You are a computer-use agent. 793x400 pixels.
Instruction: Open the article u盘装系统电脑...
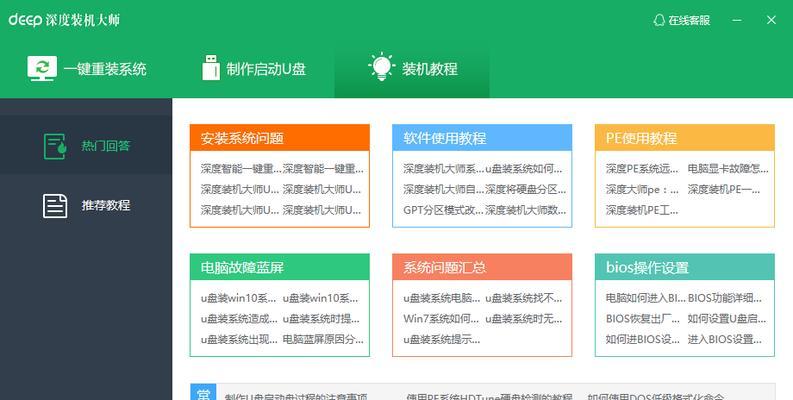click(x=442, y=298)
